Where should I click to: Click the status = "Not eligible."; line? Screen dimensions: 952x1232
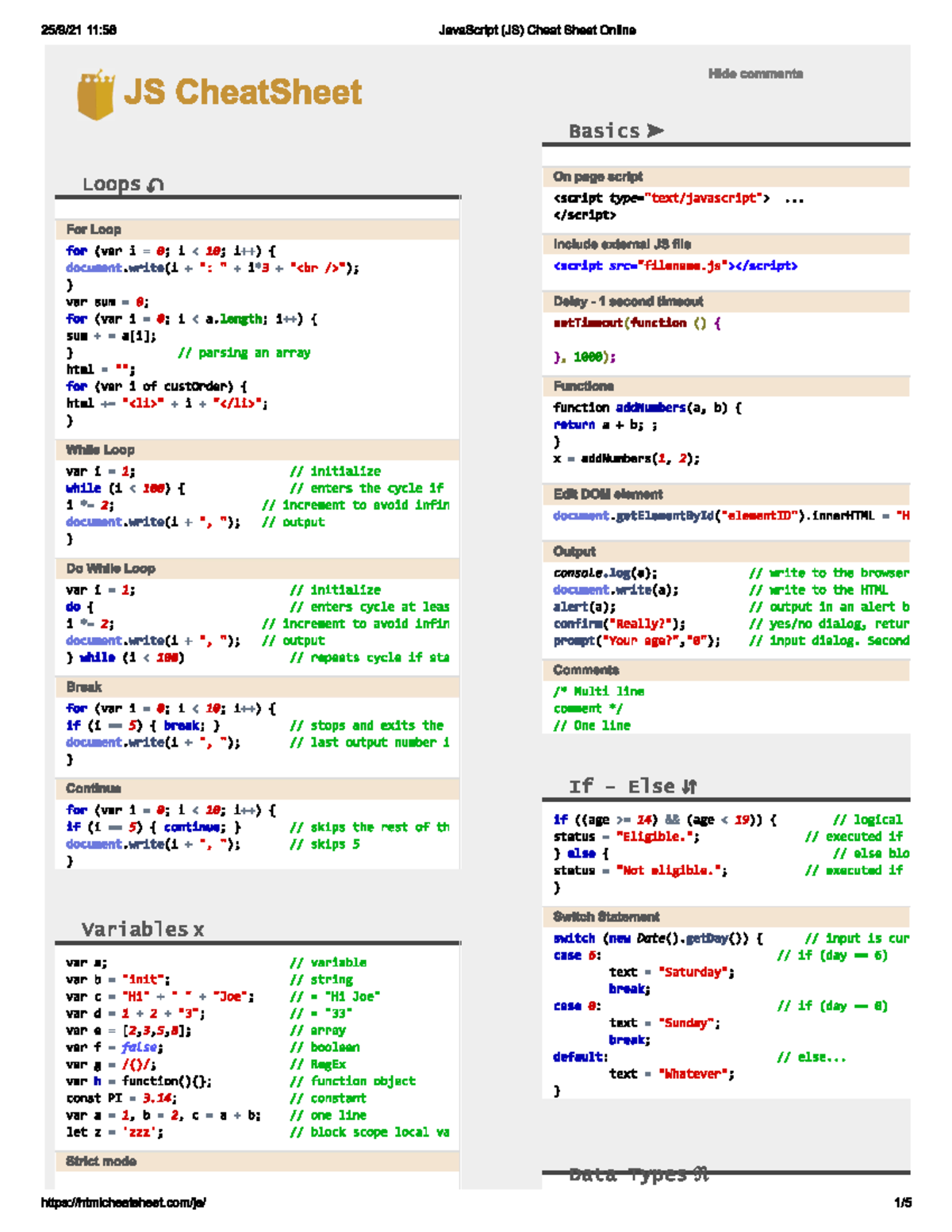[x=640, y=871]
